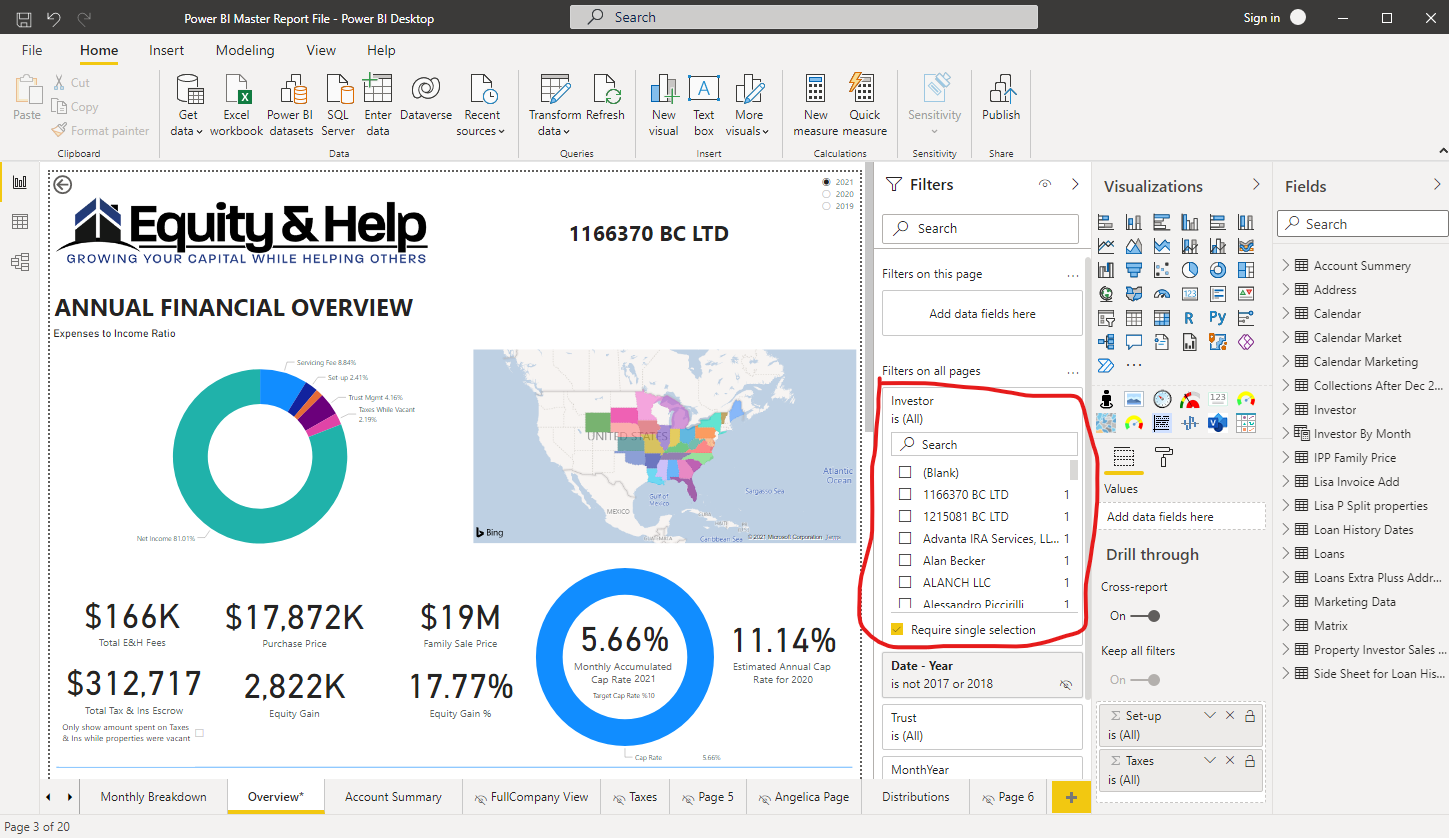Expand the Investor table in Fields
The width and height of the screenshot is (1449, 838).
[1286, 410]
